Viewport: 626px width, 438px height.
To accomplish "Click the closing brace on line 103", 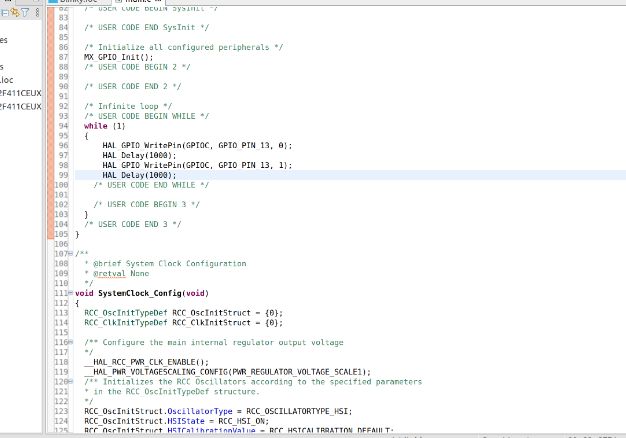I will click(86, 214).
